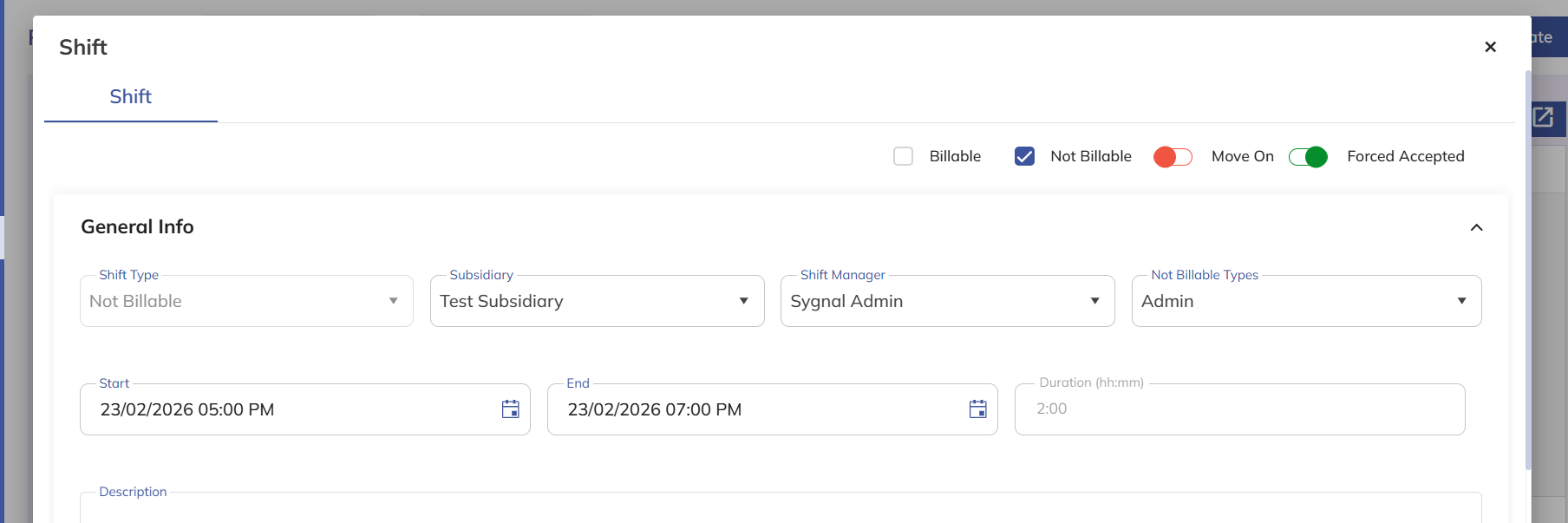Click the General Info heading
1568x523 pixels.
click(137, 227)
